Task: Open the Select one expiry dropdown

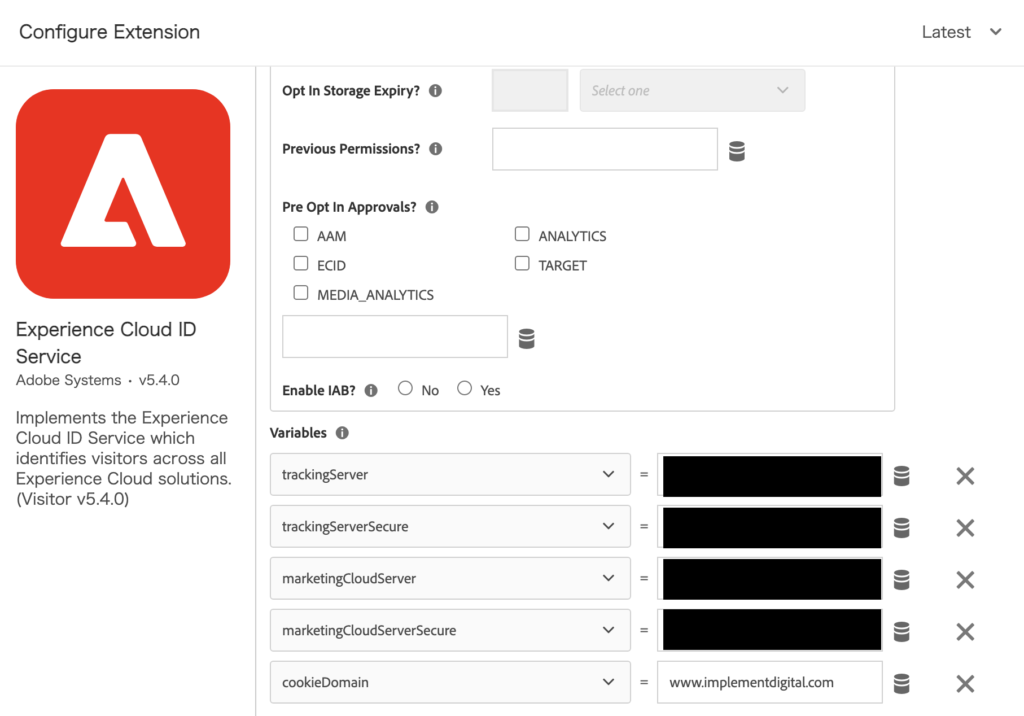Action: (692, 90)
